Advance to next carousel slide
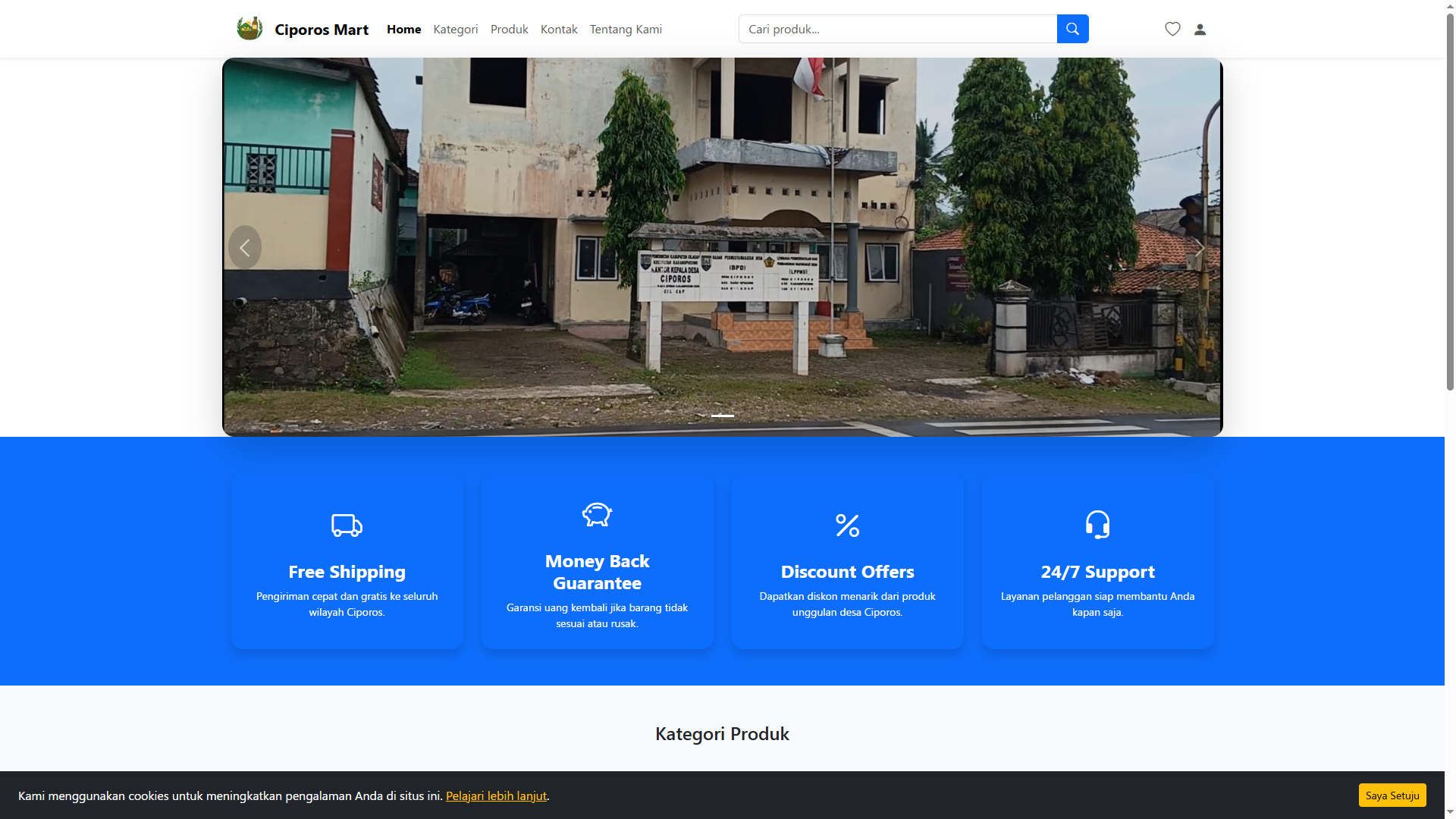 [1199, 247]
